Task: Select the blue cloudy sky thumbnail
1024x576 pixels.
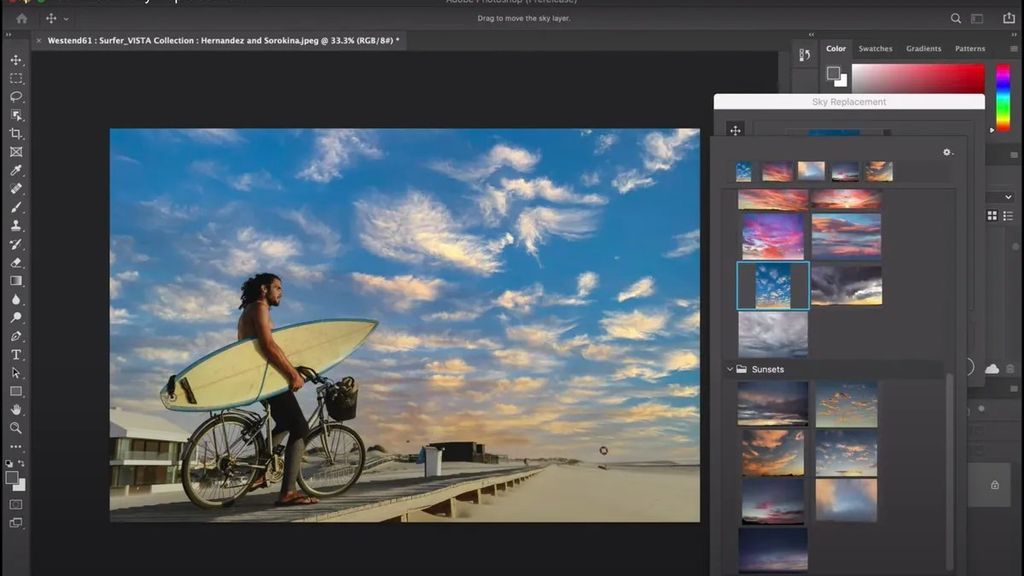Action: (772, 285)
